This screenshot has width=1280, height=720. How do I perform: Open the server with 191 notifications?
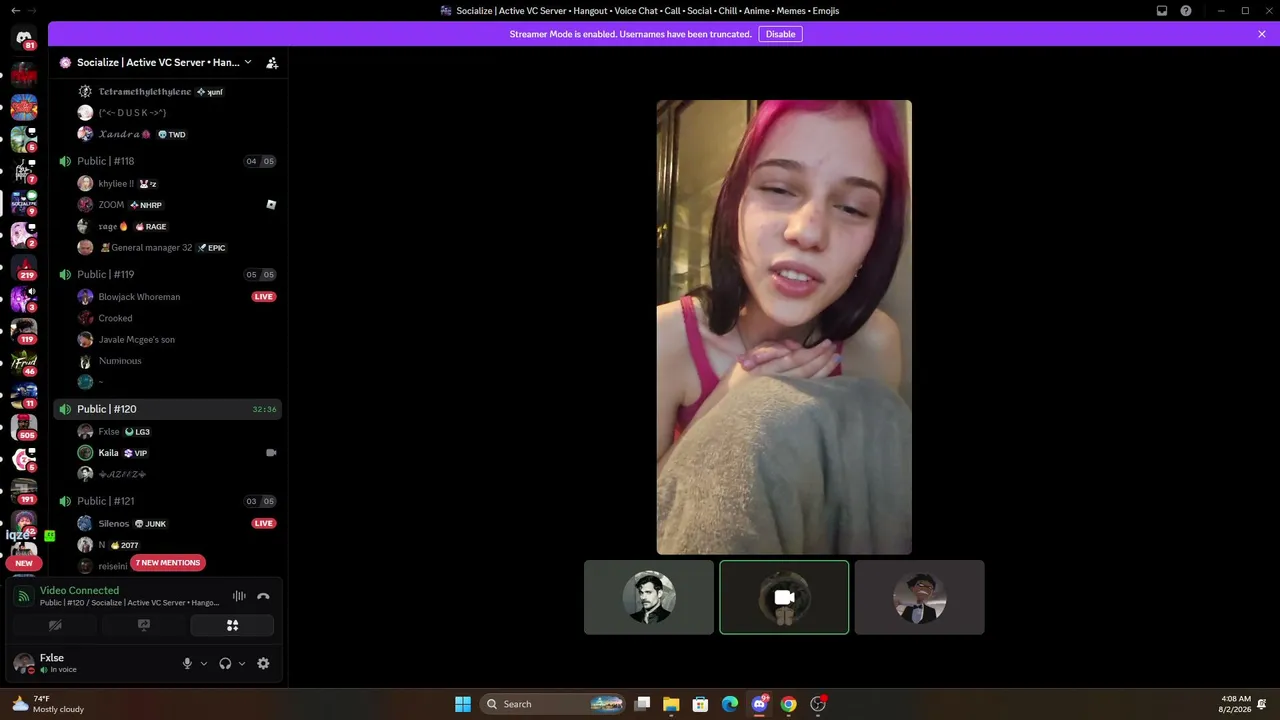[x=24, y=491]
